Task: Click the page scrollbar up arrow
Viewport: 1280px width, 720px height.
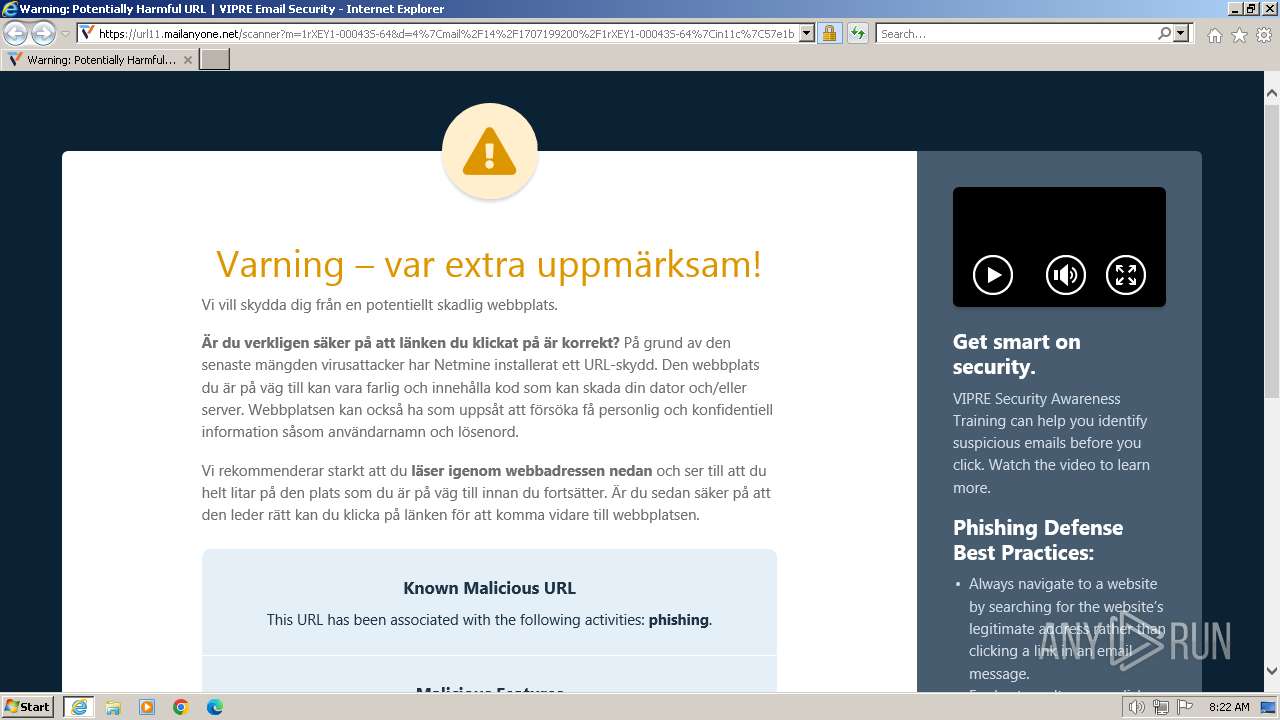Action: pyautogui.click(x=1271, y=94)
